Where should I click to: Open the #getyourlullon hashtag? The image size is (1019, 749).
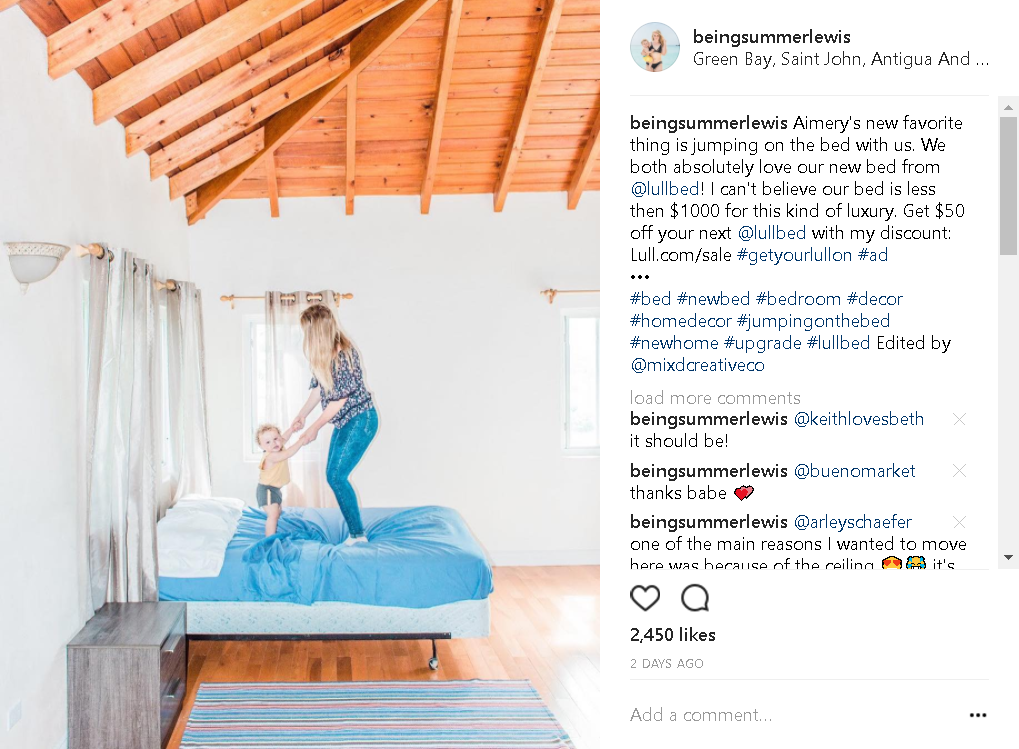click(x=794, y=255)
